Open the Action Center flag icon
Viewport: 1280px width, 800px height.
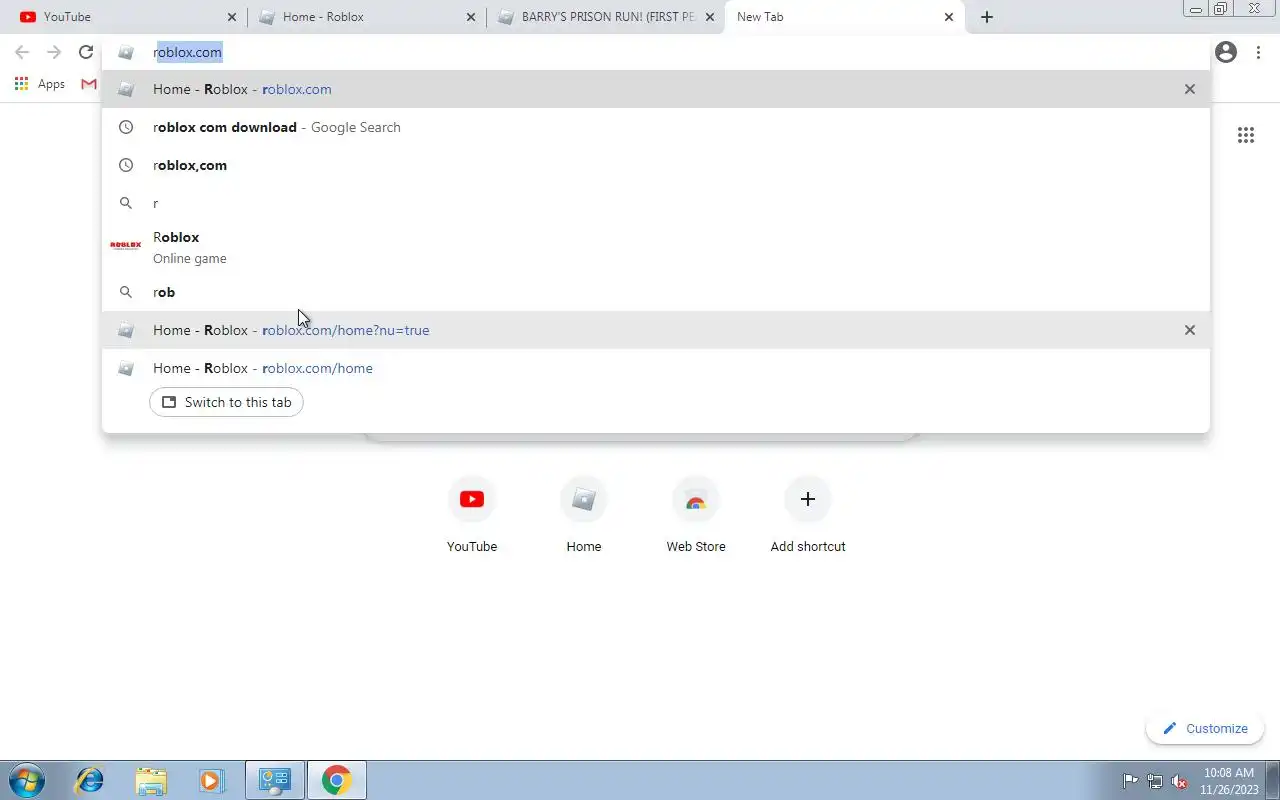1131,781
